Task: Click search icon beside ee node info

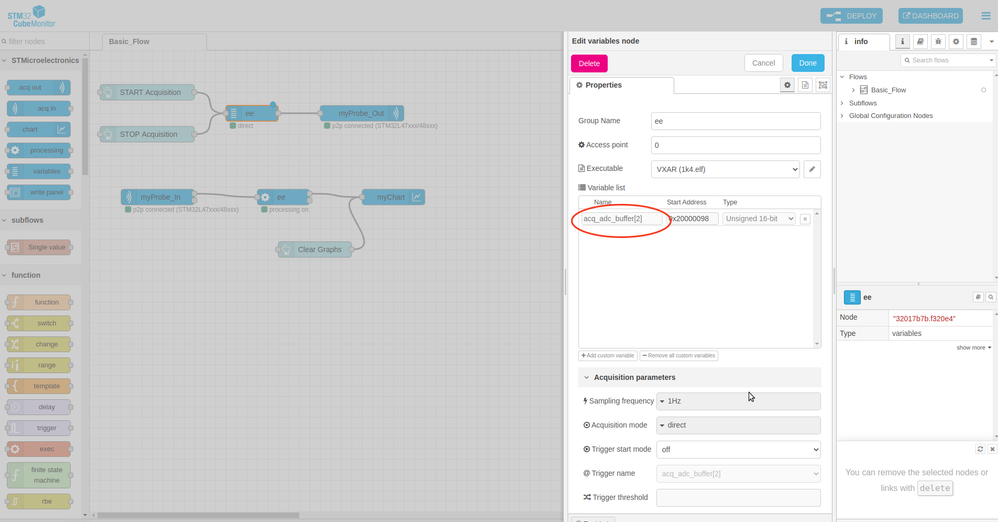Action: [990, 297]
